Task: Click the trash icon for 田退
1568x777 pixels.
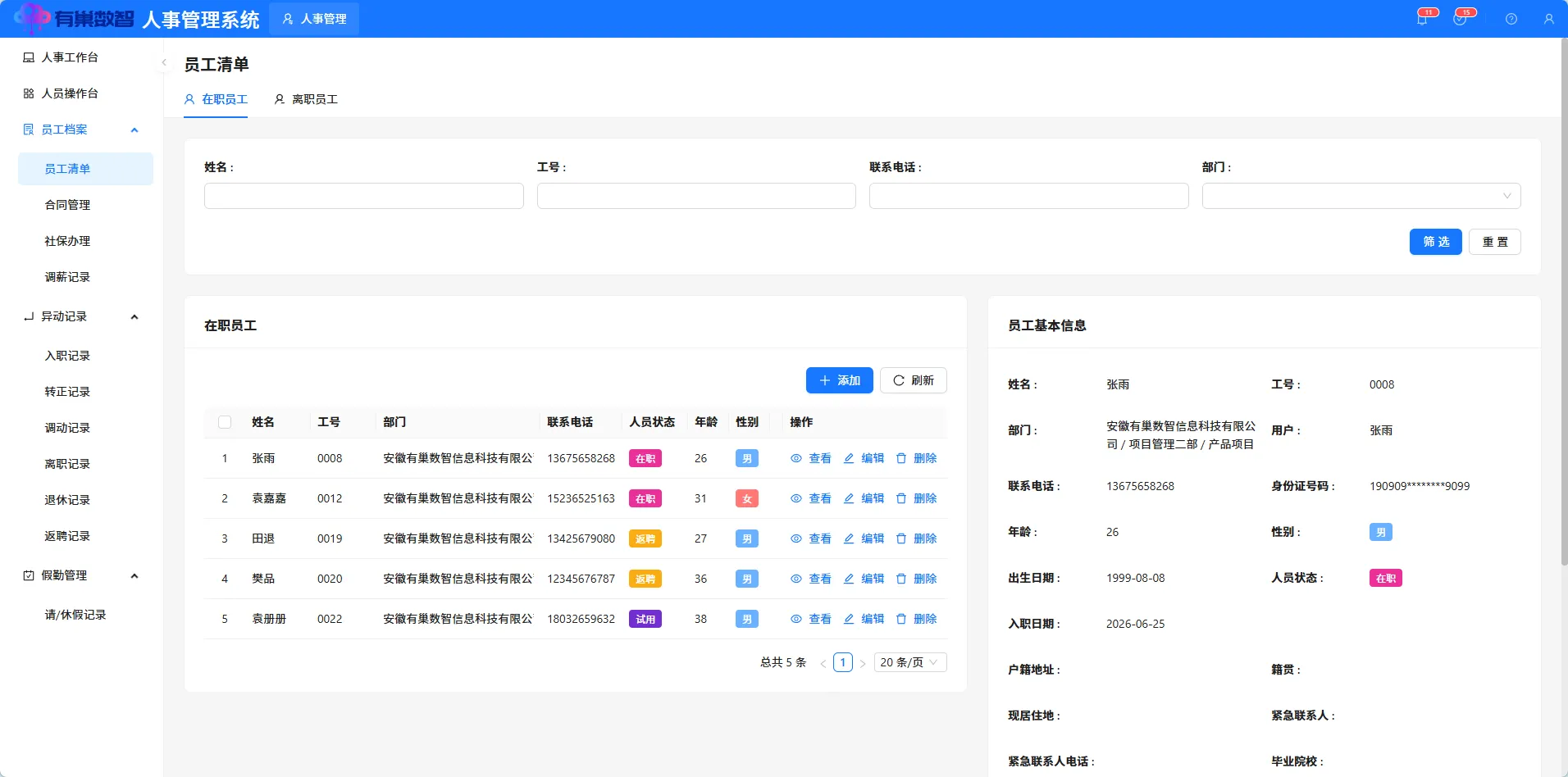Action: [x=901, y=538]
